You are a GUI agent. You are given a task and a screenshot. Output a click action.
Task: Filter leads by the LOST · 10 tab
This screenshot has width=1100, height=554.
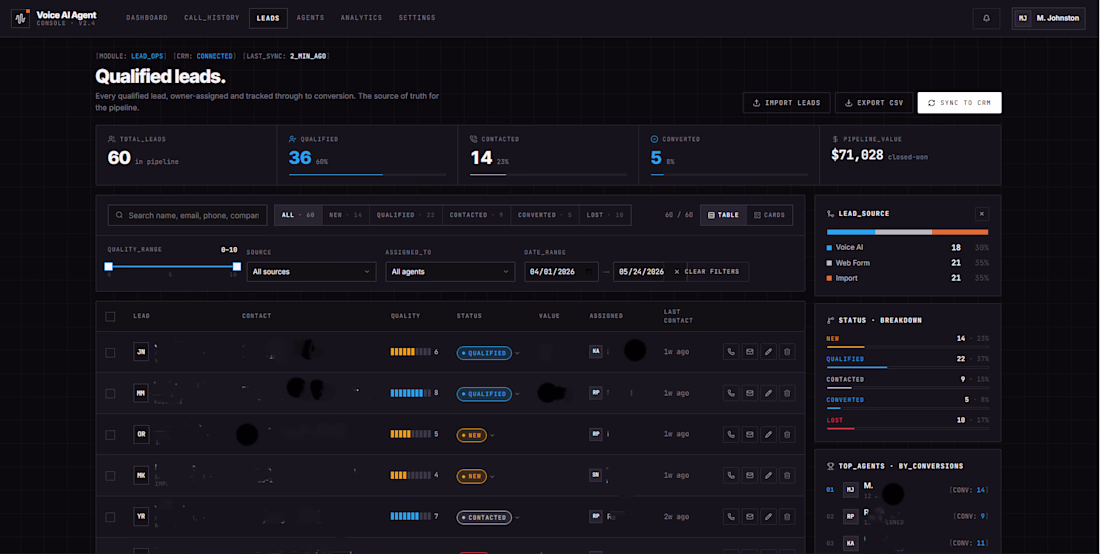coord(605,215)
